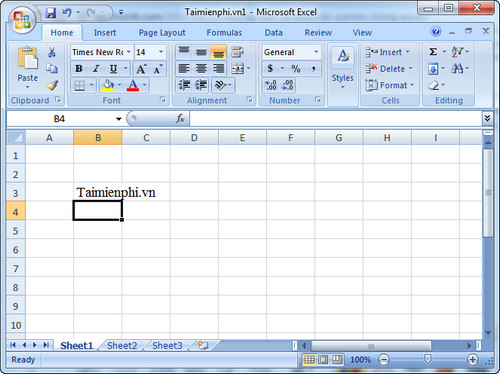The height and width of the screenshot is (374, 500).
Task: Click the Fill down icon
Action: pos(433,69)
